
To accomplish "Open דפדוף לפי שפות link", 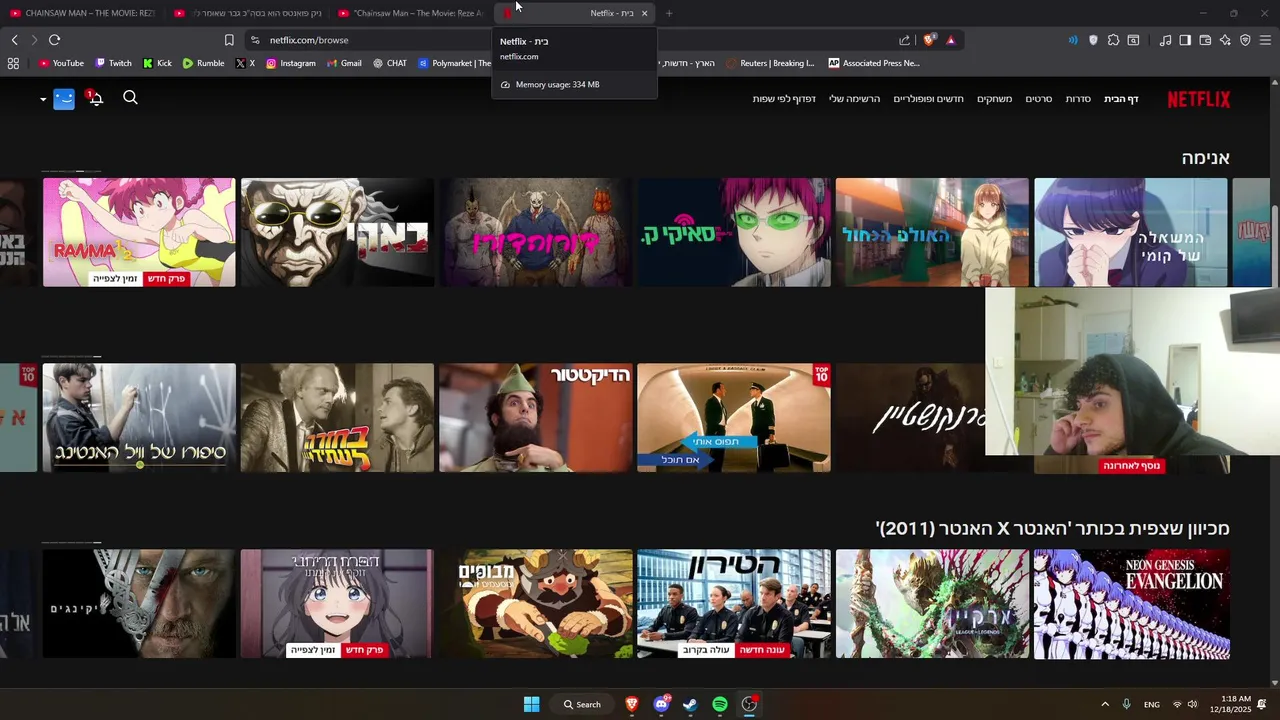I will (x=784, y=99).
